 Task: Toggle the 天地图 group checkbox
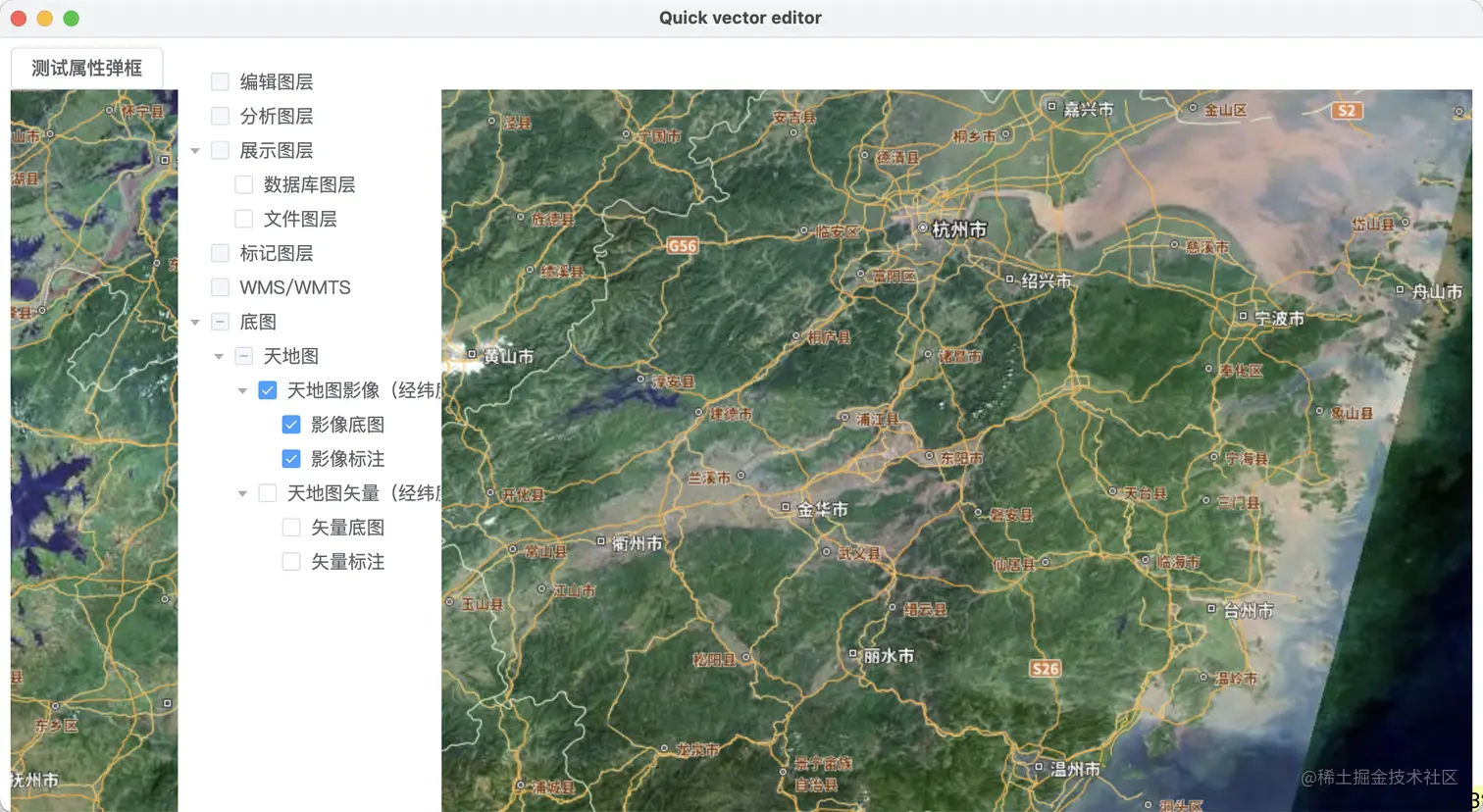coord(244,356)
